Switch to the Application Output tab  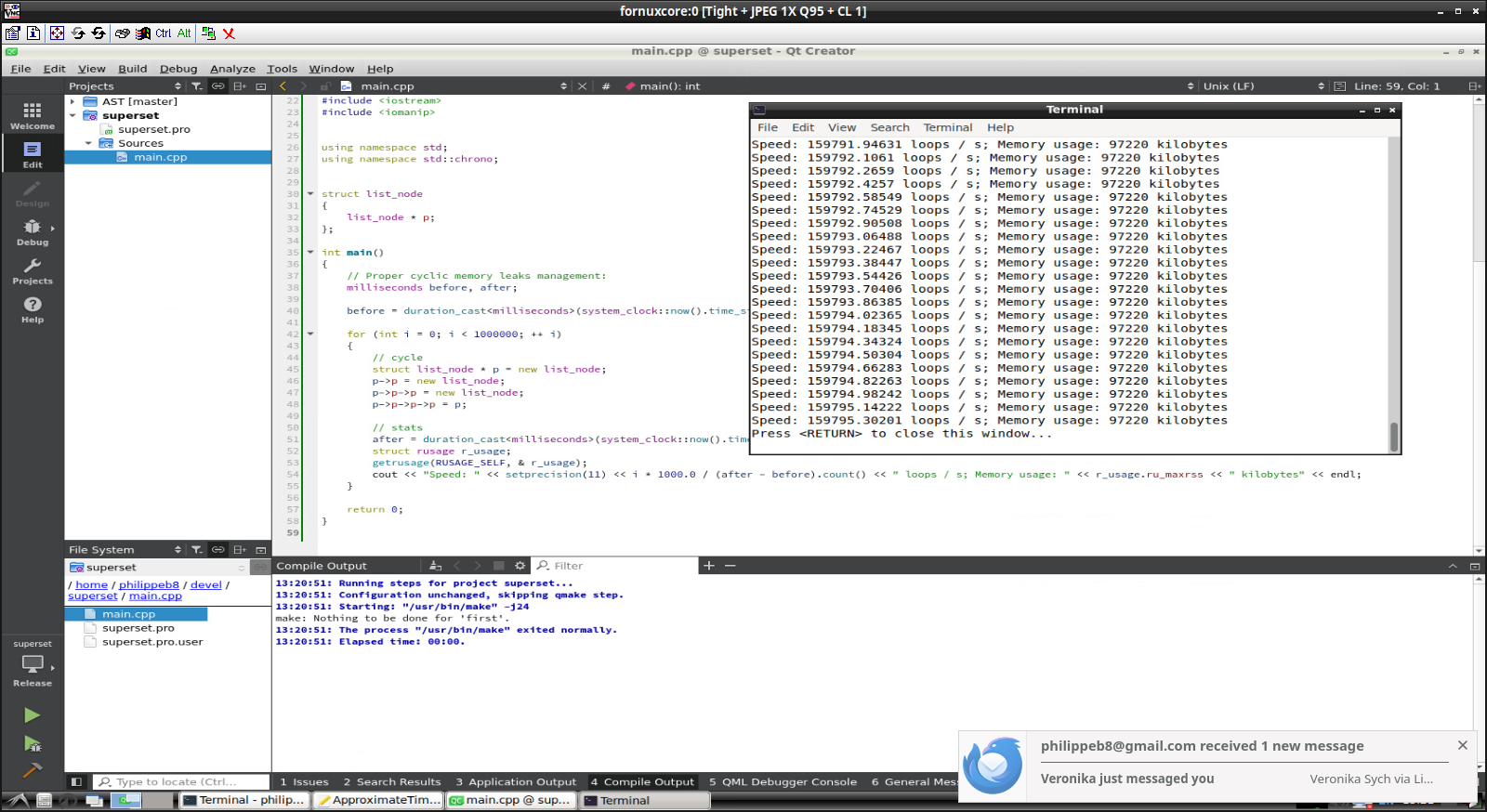(516, 782)
